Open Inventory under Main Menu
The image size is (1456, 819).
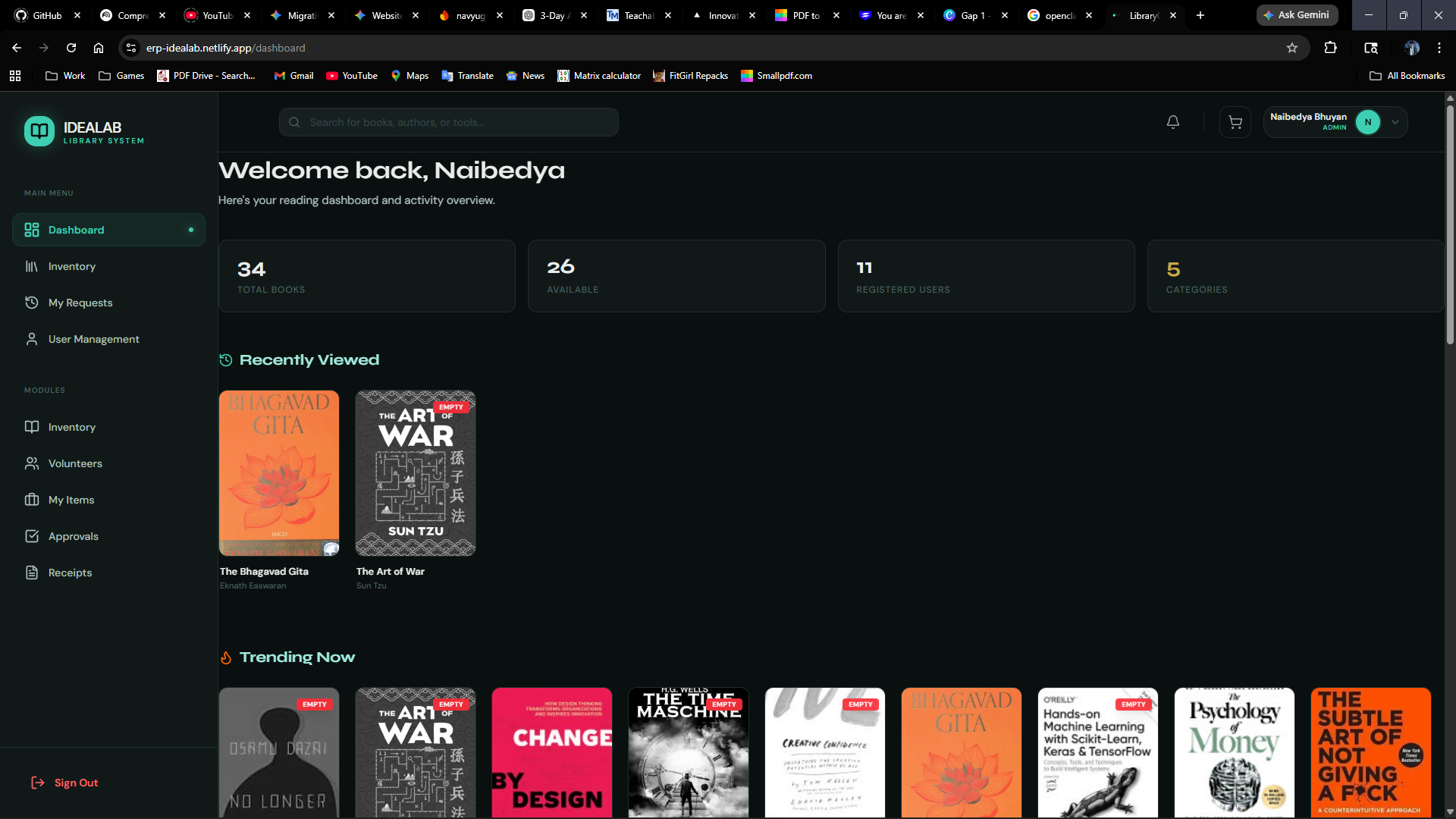point(108,266)
